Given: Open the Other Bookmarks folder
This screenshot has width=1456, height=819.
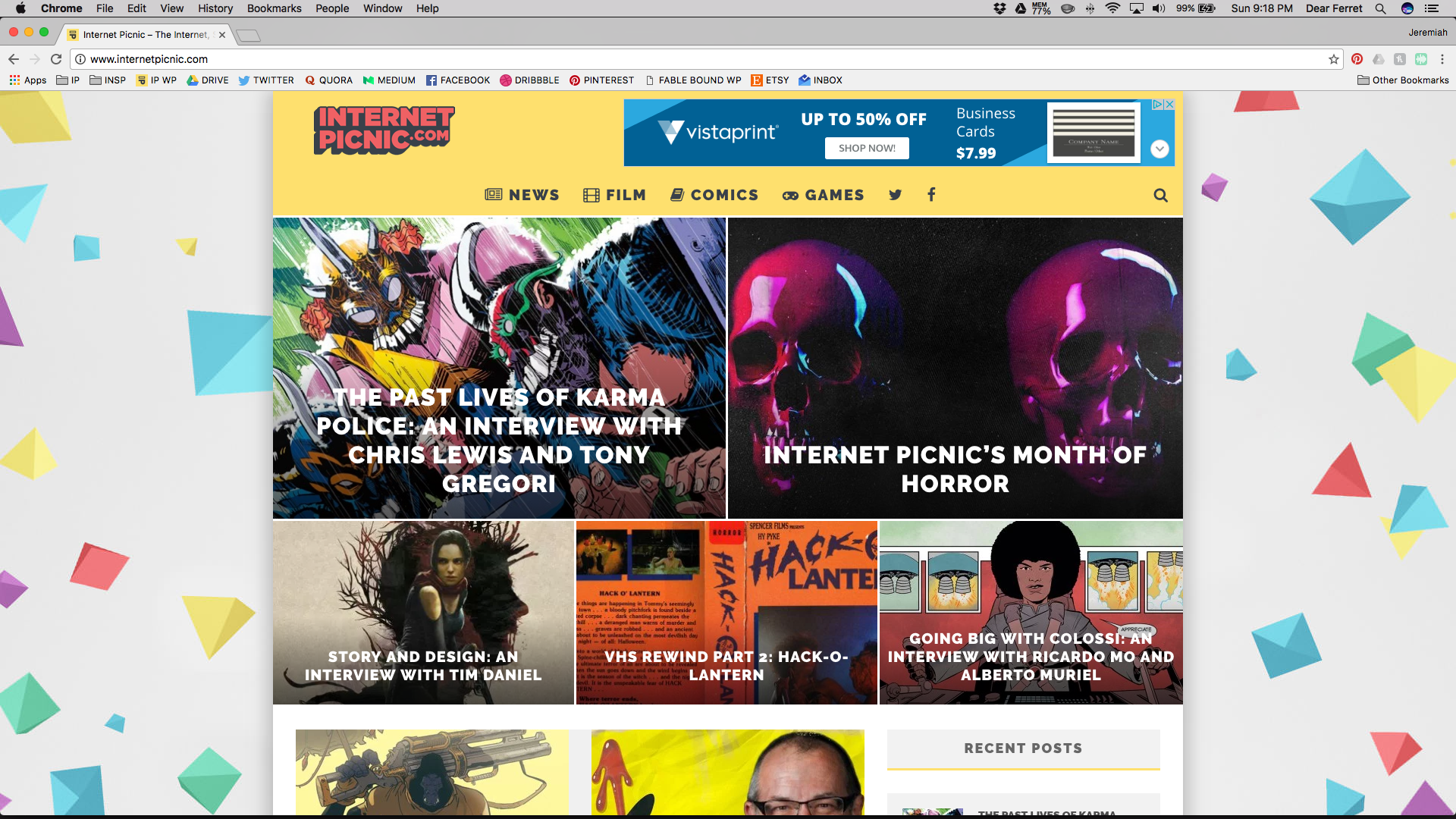Looking at the screenshot, I should (x=1402, y=80).
